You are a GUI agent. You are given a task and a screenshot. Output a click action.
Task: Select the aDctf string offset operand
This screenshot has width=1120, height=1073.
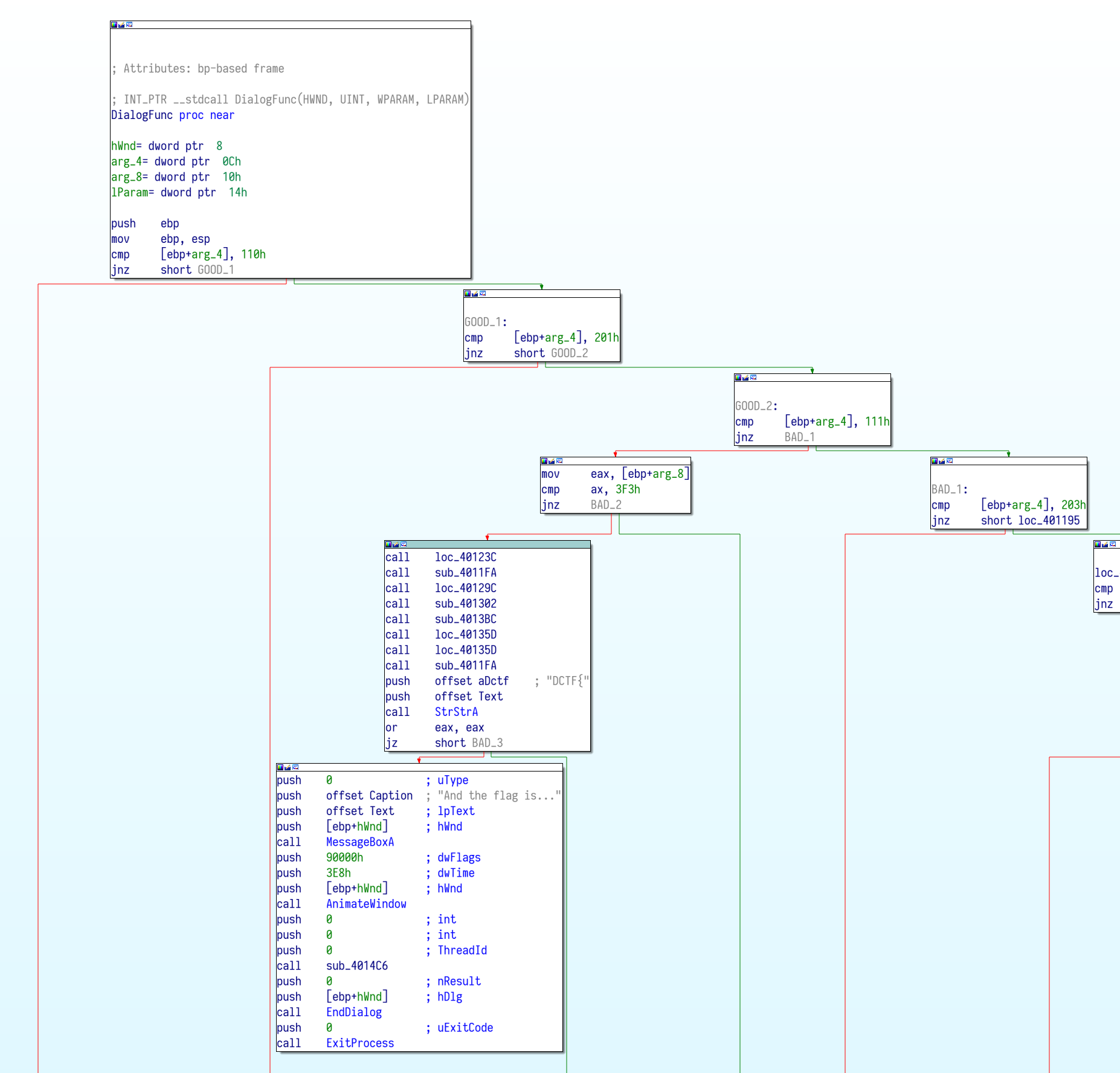coord(493,681)
